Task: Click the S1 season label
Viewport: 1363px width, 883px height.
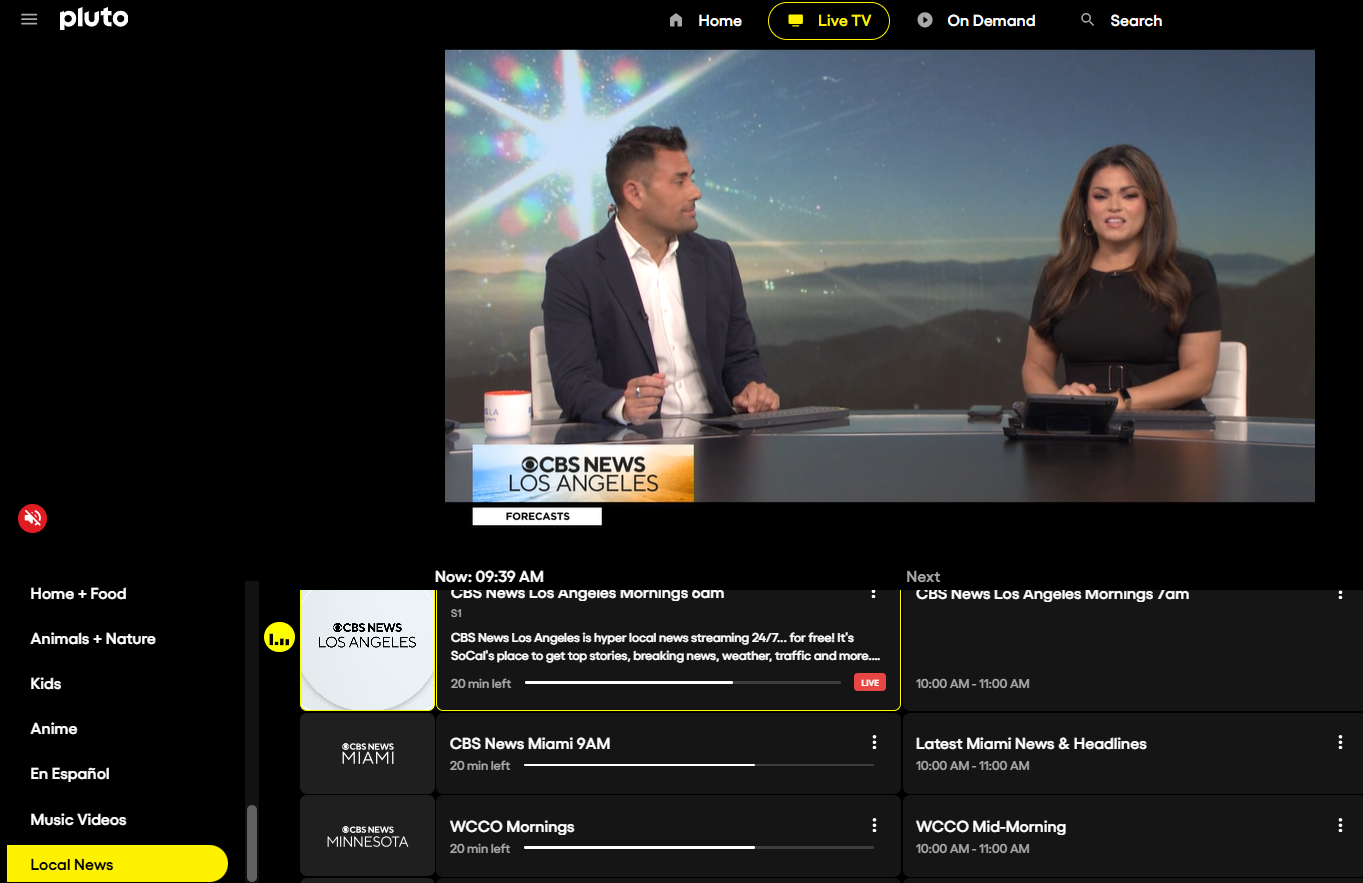Action: 456,613
